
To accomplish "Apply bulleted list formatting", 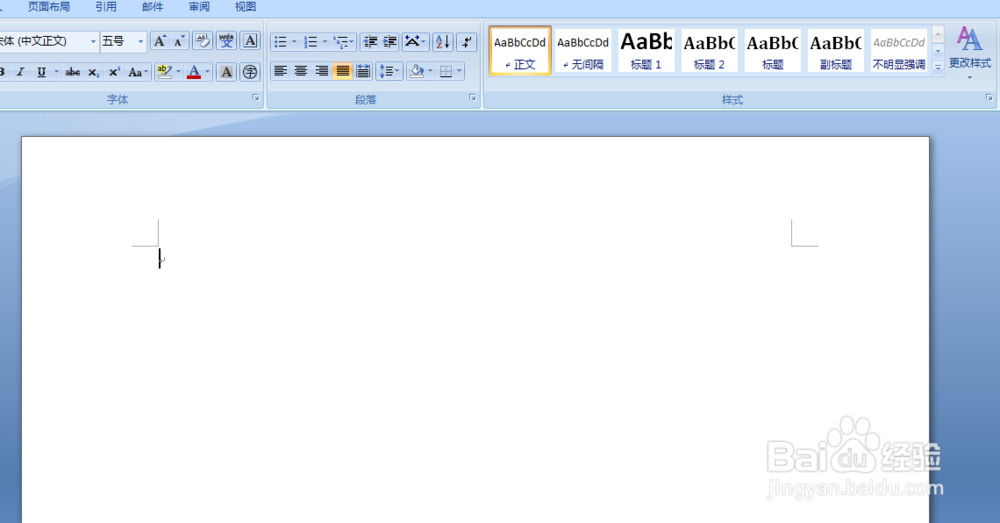I will [x=280, y=42].
